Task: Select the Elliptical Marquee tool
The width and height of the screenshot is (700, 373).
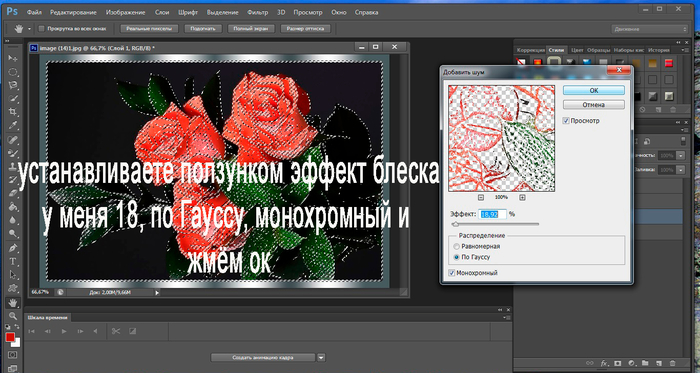Action: pos(13,72)
